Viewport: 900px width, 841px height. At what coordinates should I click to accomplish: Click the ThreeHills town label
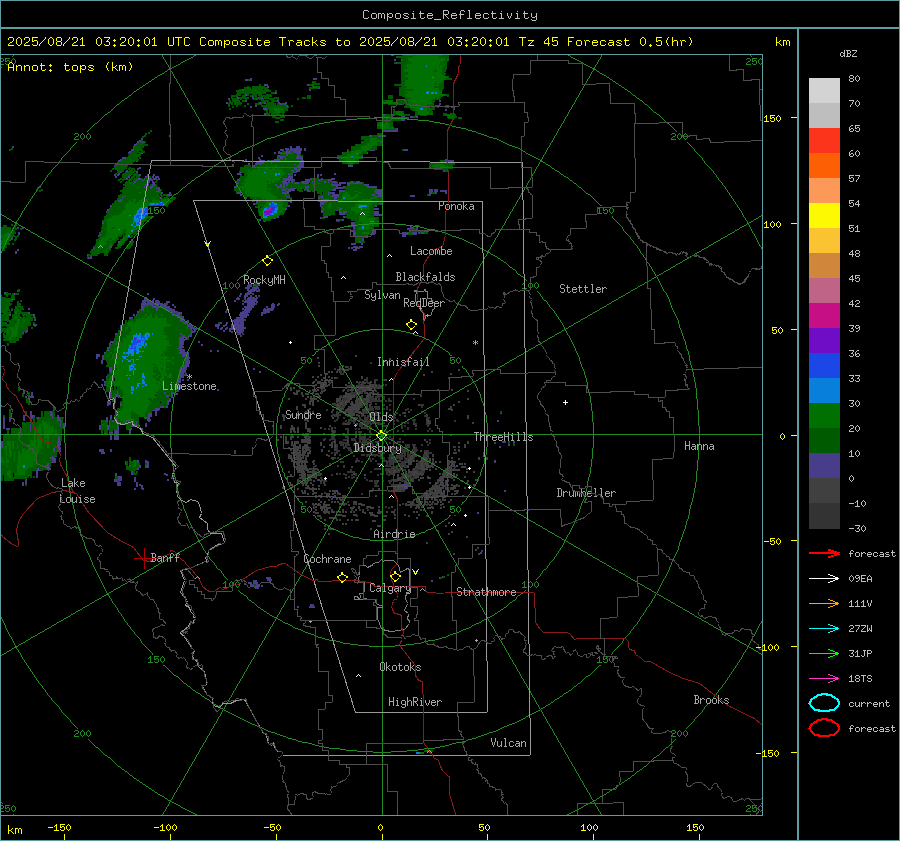[503, 437]
